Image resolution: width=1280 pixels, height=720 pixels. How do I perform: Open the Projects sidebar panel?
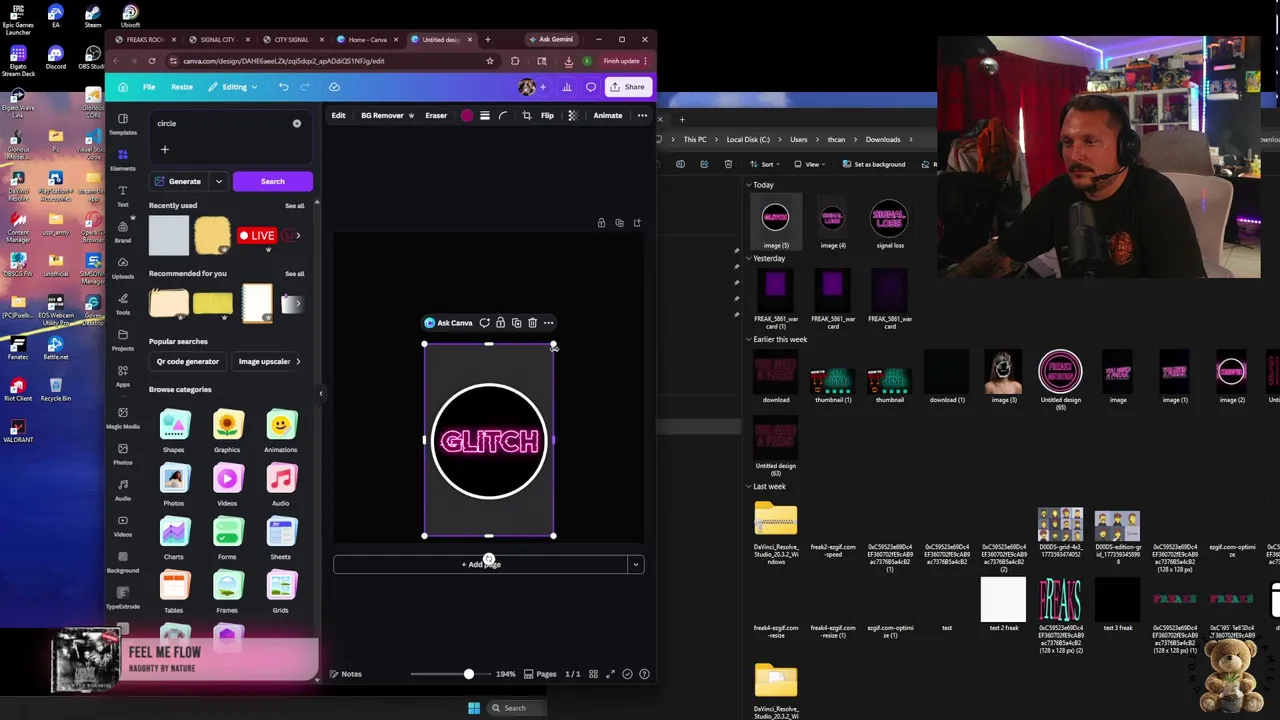123,340
